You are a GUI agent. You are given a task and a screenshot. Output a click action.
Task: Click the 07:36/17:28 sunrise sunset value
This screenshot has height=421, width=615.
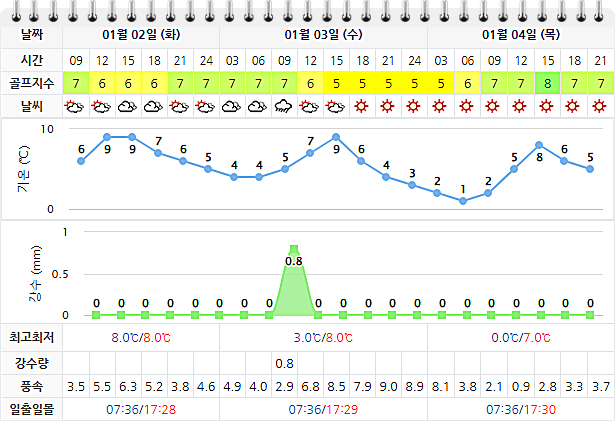(x=141, y=410)
